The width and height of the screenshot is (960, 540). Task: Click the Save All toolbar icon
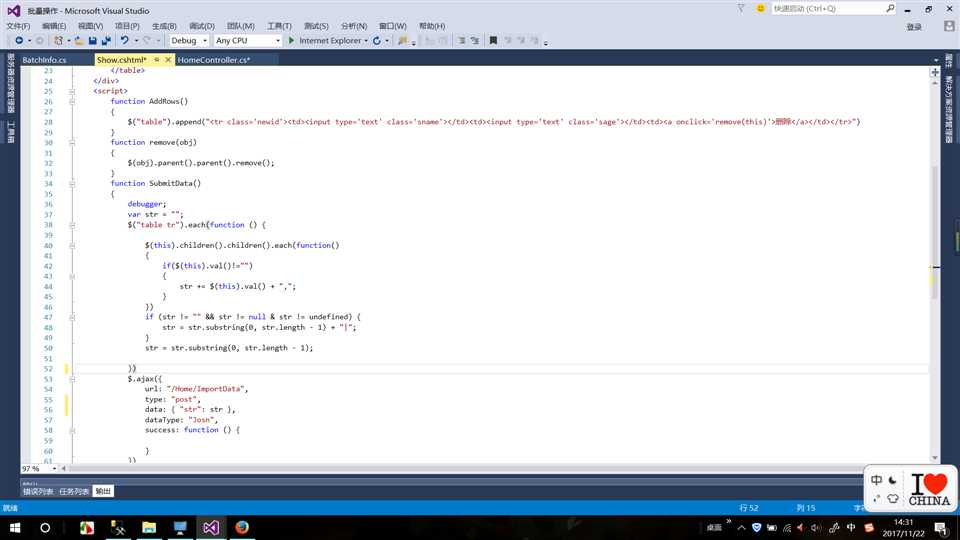(x=106, y=40)
